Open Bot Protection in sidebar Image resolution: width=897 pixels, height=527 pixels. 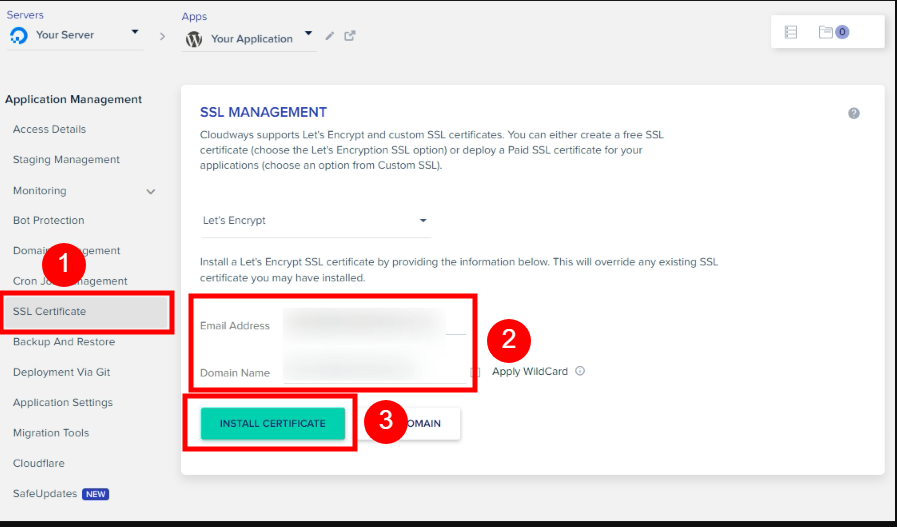coord(49,220)
